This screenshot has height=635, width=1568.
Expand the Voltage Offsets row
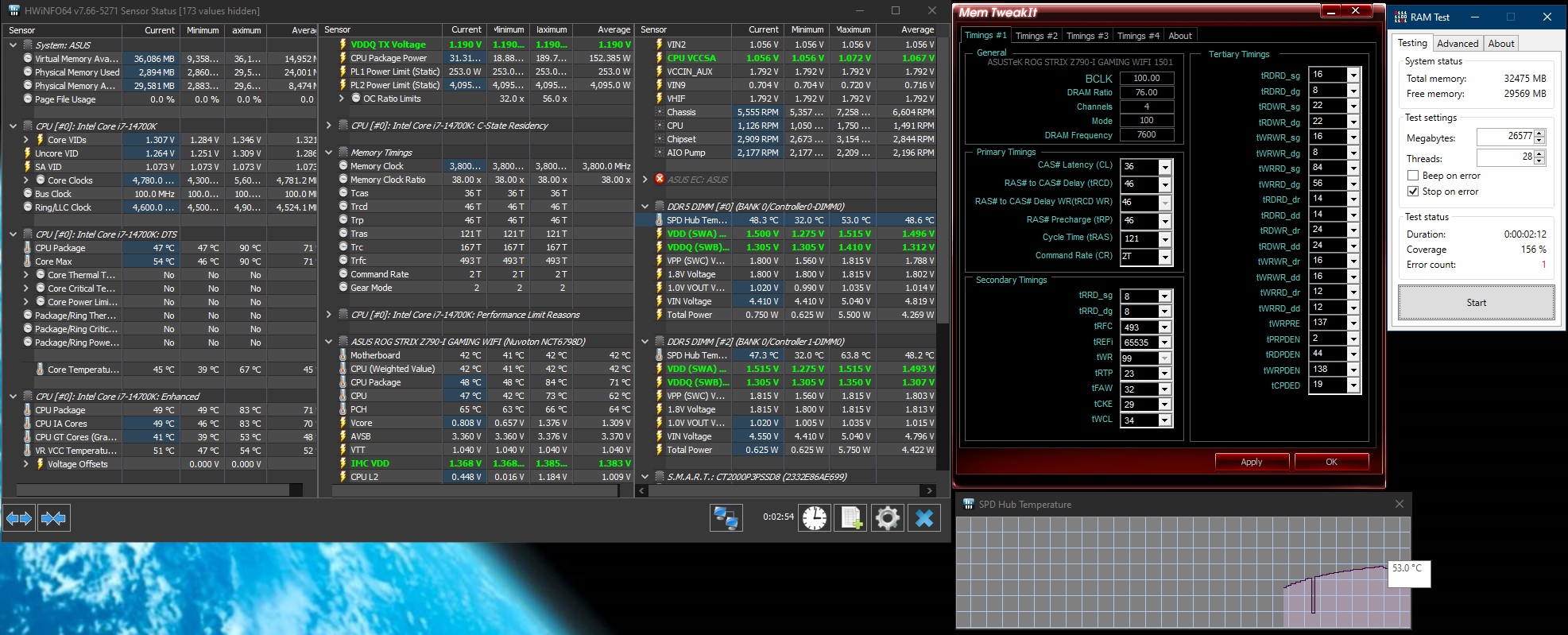[x=26, y=464]
